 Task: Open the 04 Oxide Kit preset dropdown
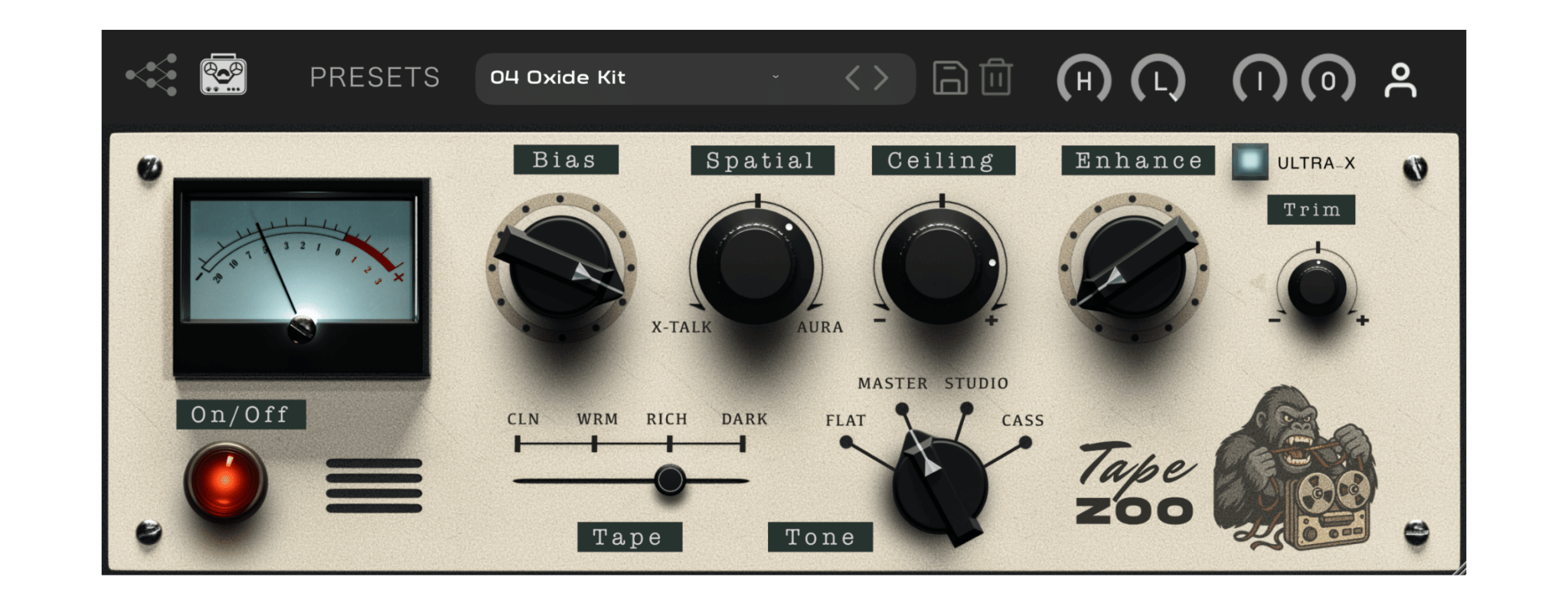[695, 78]
